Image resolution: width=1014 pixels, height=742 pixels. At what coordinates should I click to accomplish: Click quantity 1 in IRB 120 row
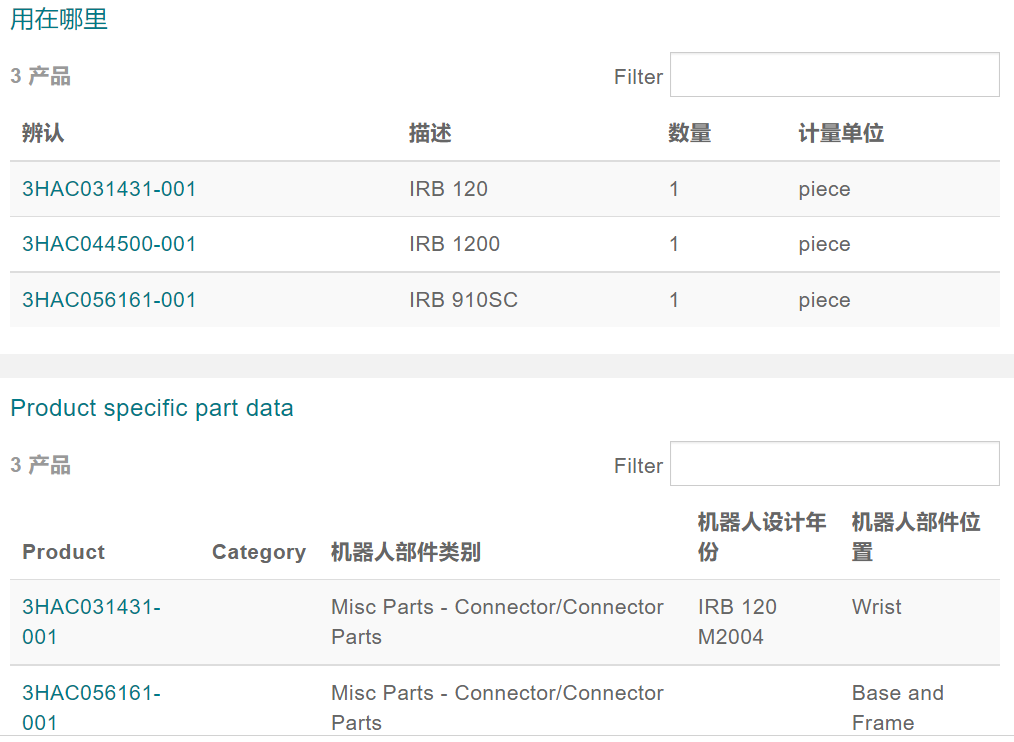[x=674, y=189]
